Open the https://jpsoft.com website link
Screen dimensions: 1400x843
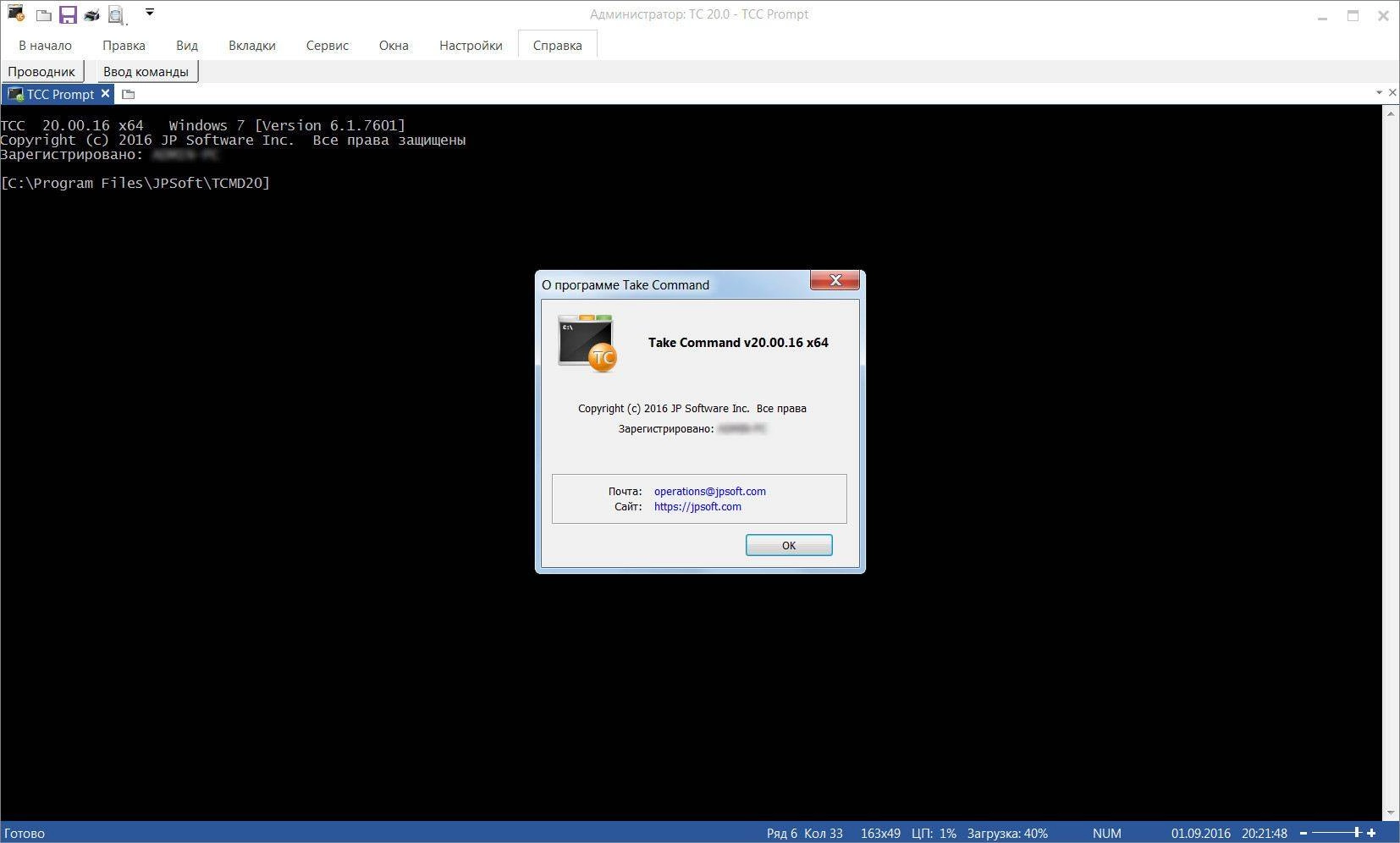(x=697, y=506)
